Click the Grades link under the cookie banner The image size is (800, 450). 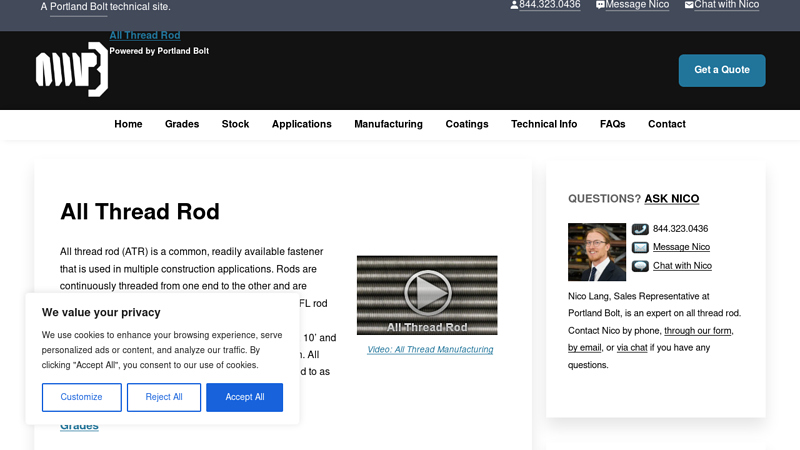coord(79,427)
